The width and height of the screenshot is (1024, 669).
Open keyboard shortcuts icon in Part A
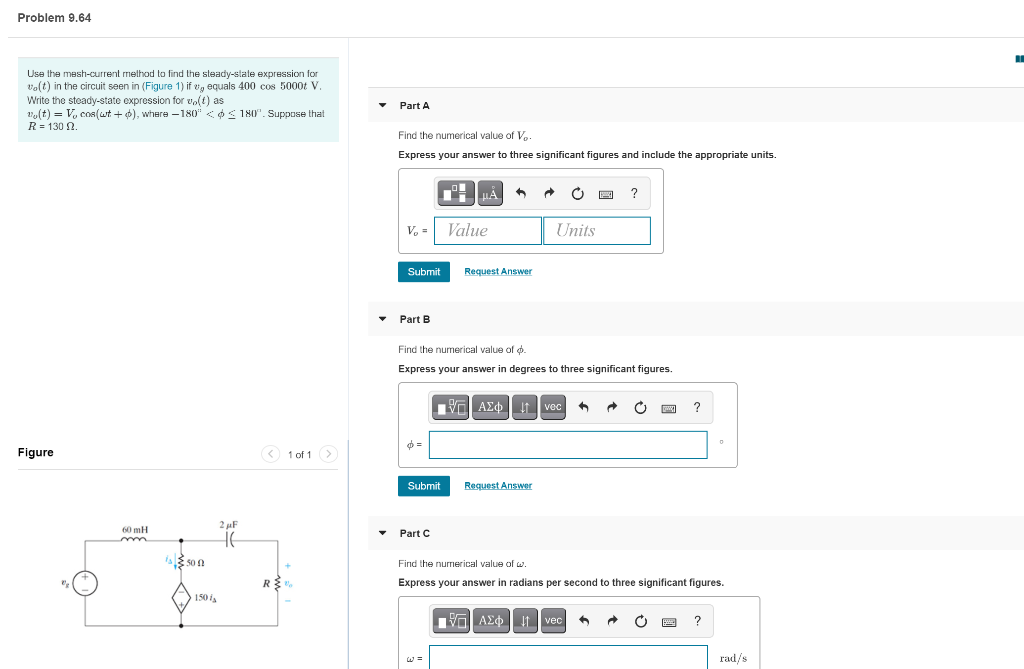tap(605, 193)
